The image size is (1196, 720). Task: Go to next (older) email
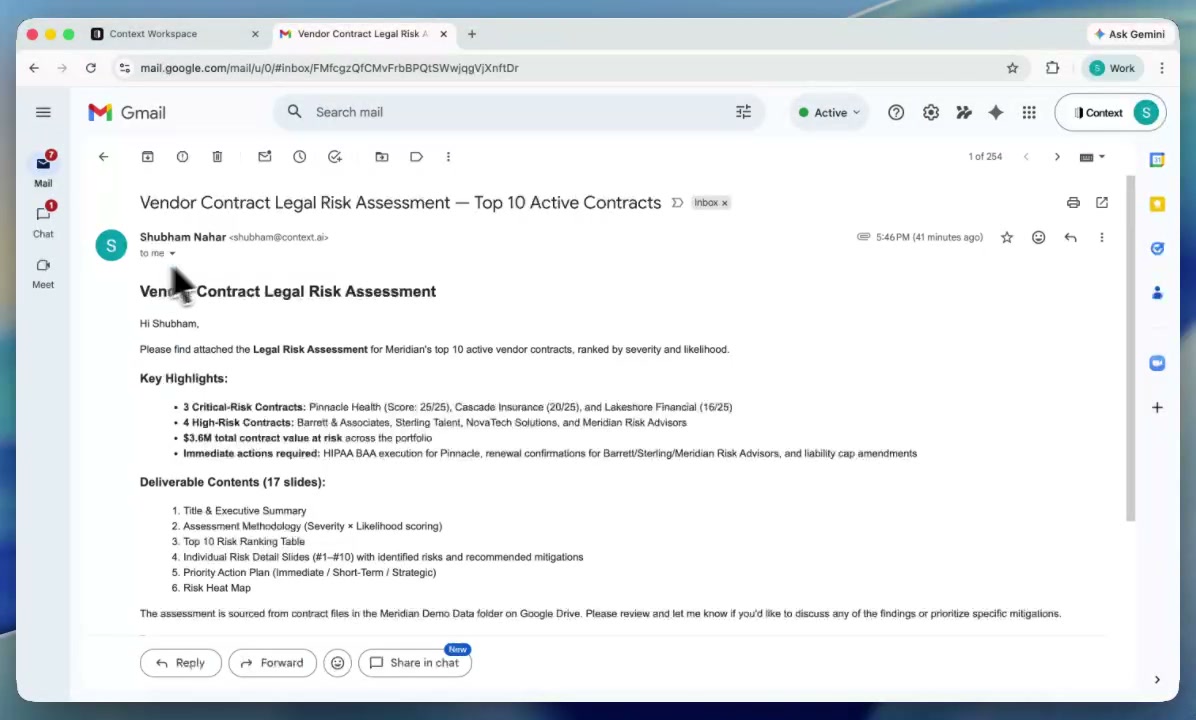point(1057,157)
